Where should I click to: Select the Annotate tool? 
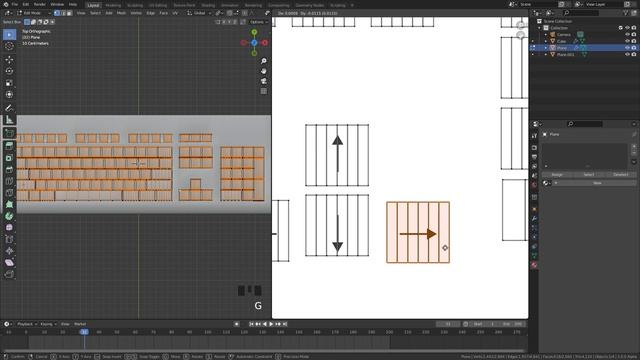(x=9, y=108)
